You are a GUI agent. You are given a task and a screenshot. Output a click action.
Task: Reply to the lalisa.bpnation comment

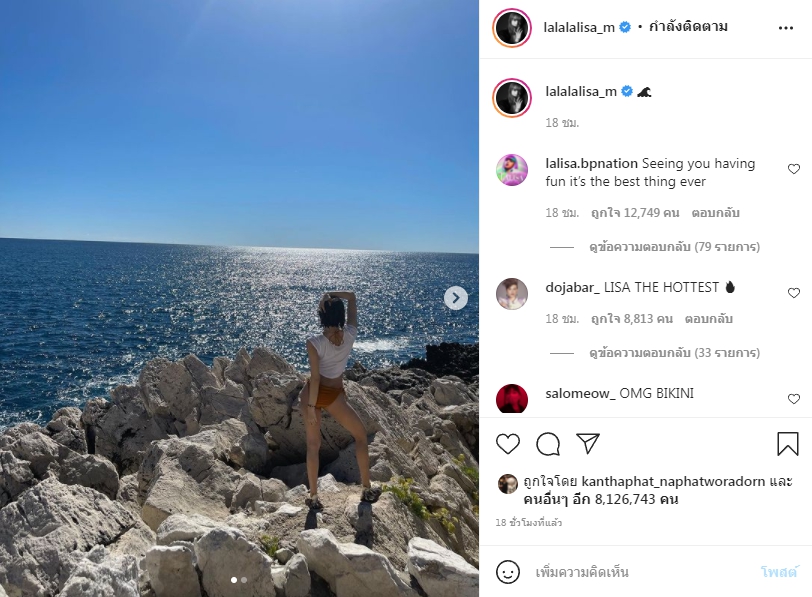point(715,213)
